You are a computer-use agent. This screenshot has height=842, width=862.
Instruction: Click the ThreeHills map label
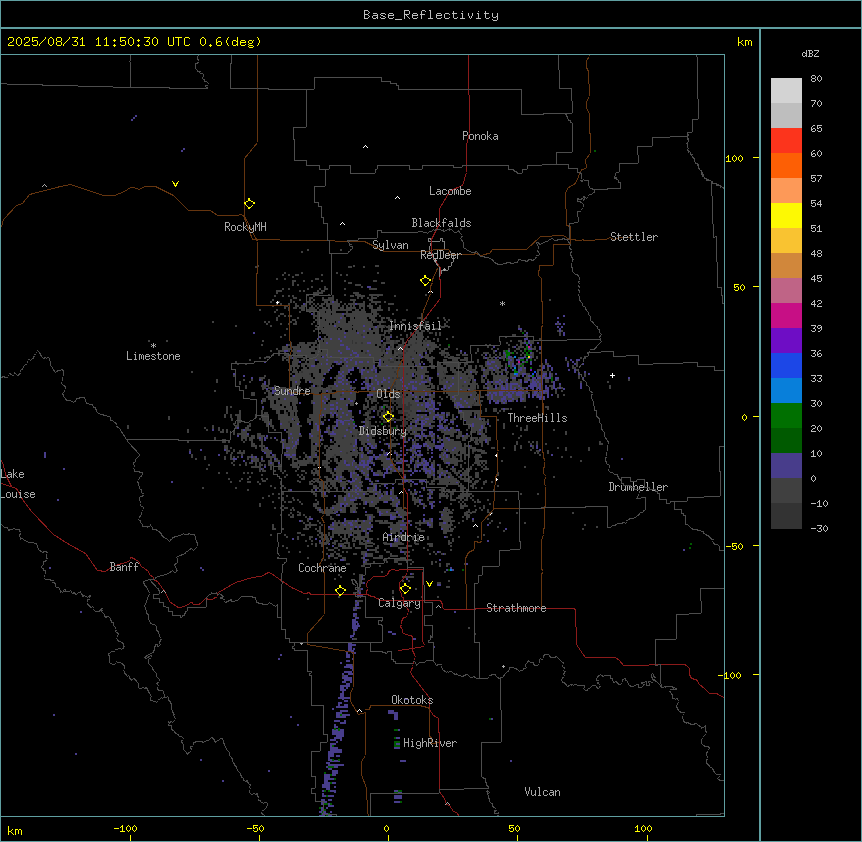pyautogui.click(x=537, y=418)
